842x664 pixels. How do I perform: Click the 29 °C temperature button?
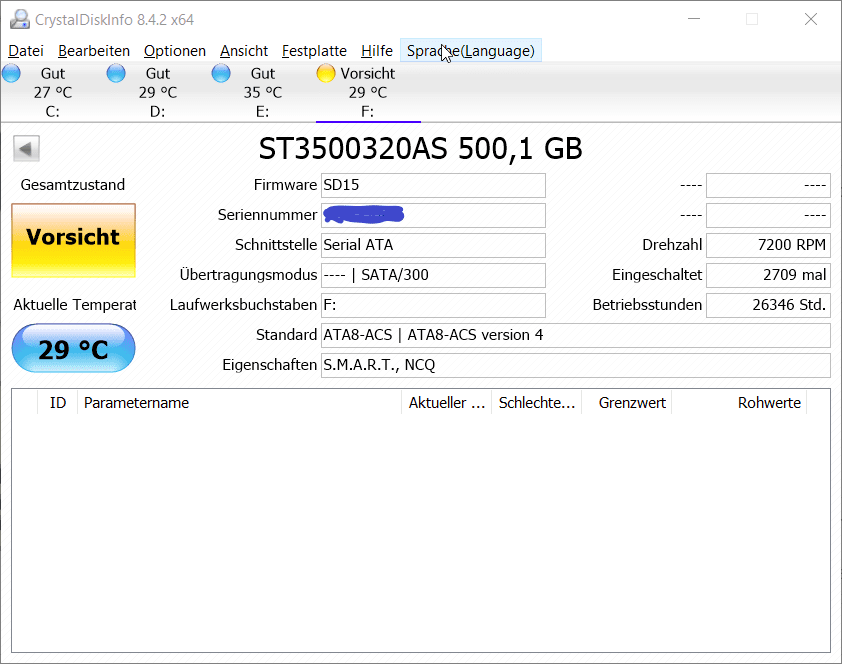(x=74, y=348)
